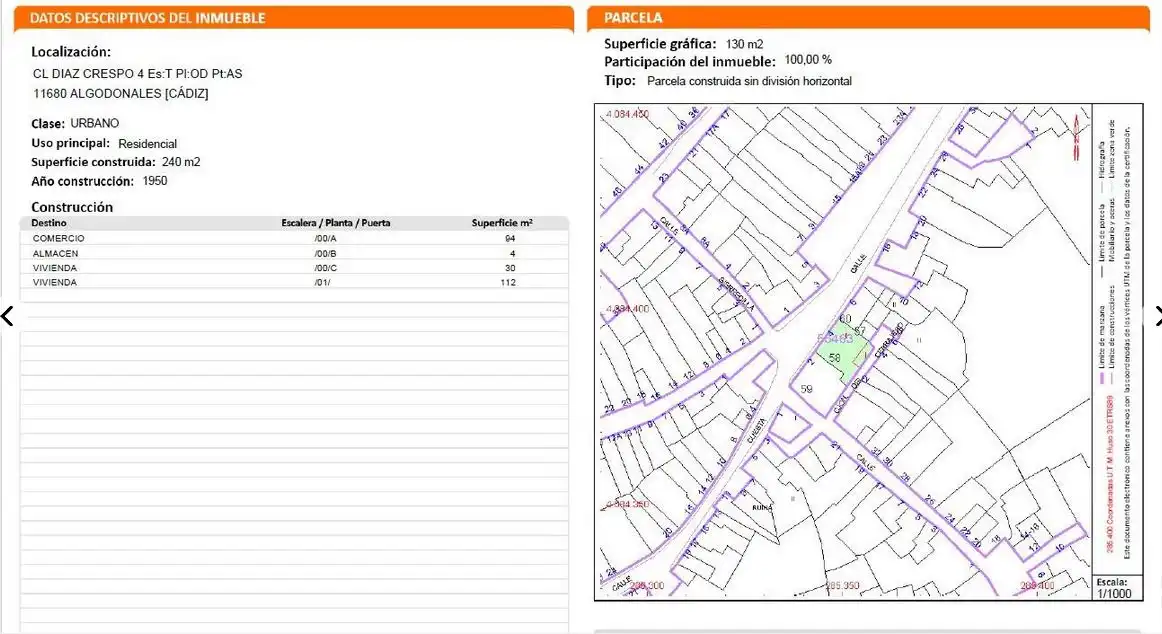Go to the previous image with the left arrow
The image size is (1162, 634).
coord(7,316)
